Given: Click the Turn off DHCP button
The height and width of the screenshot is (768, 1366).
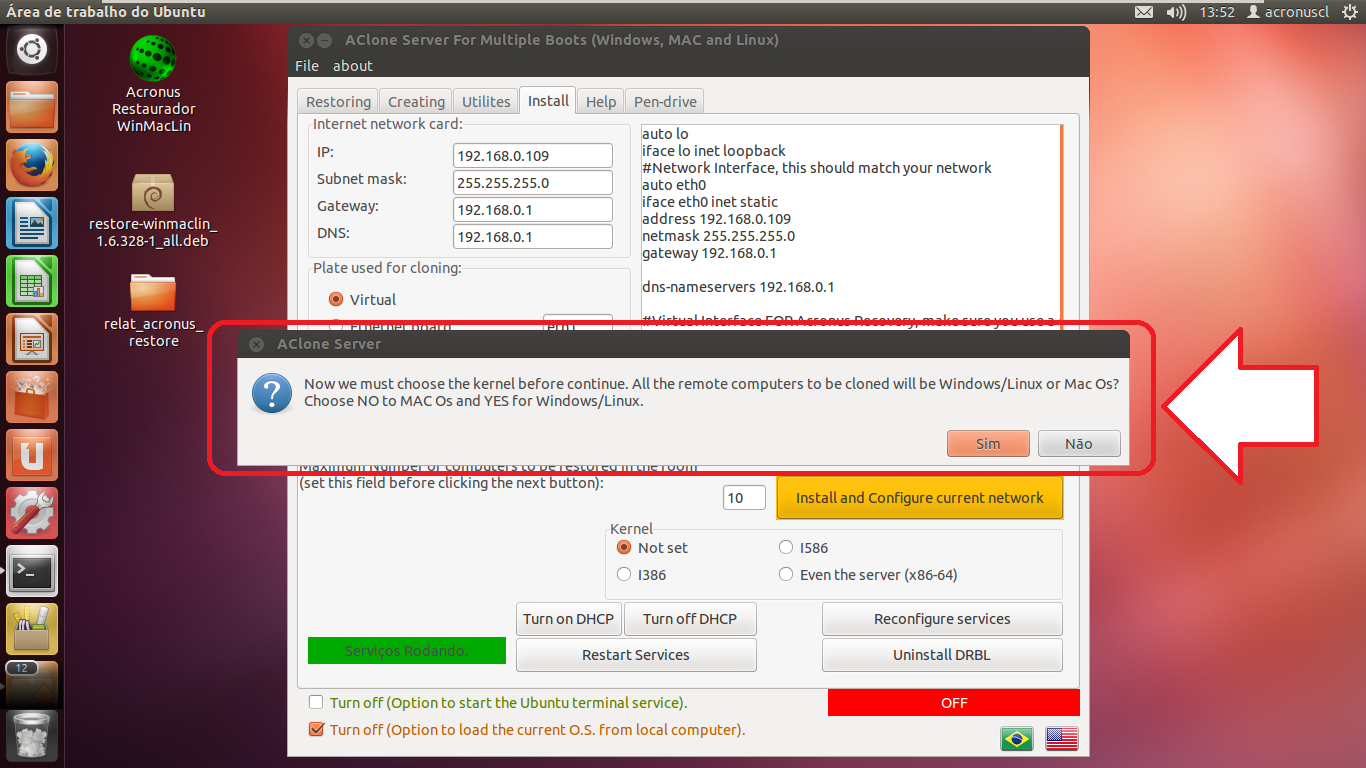Looking at the screenshot, I should [x=690, y=618].
